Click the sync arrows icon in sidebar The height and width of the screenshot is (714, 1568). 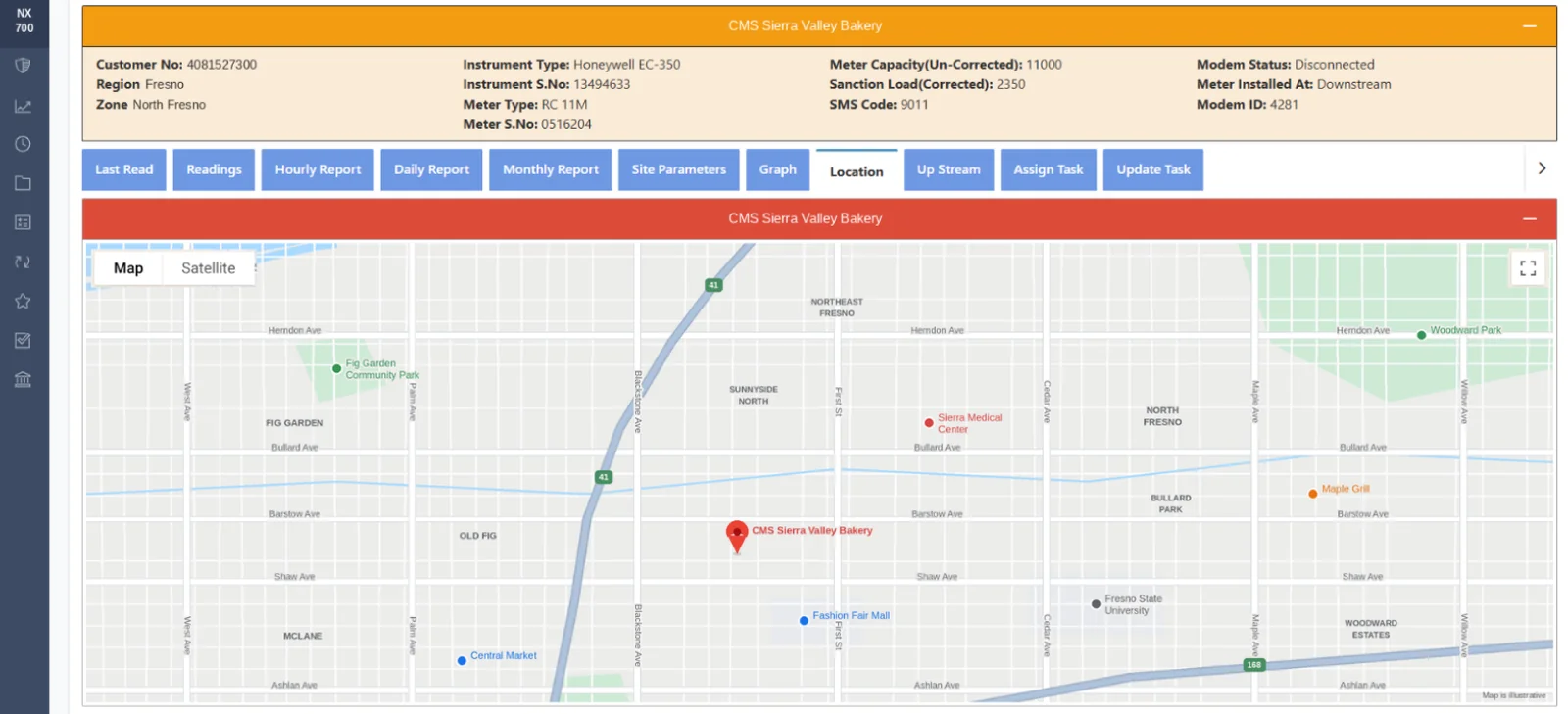(23, 262)
